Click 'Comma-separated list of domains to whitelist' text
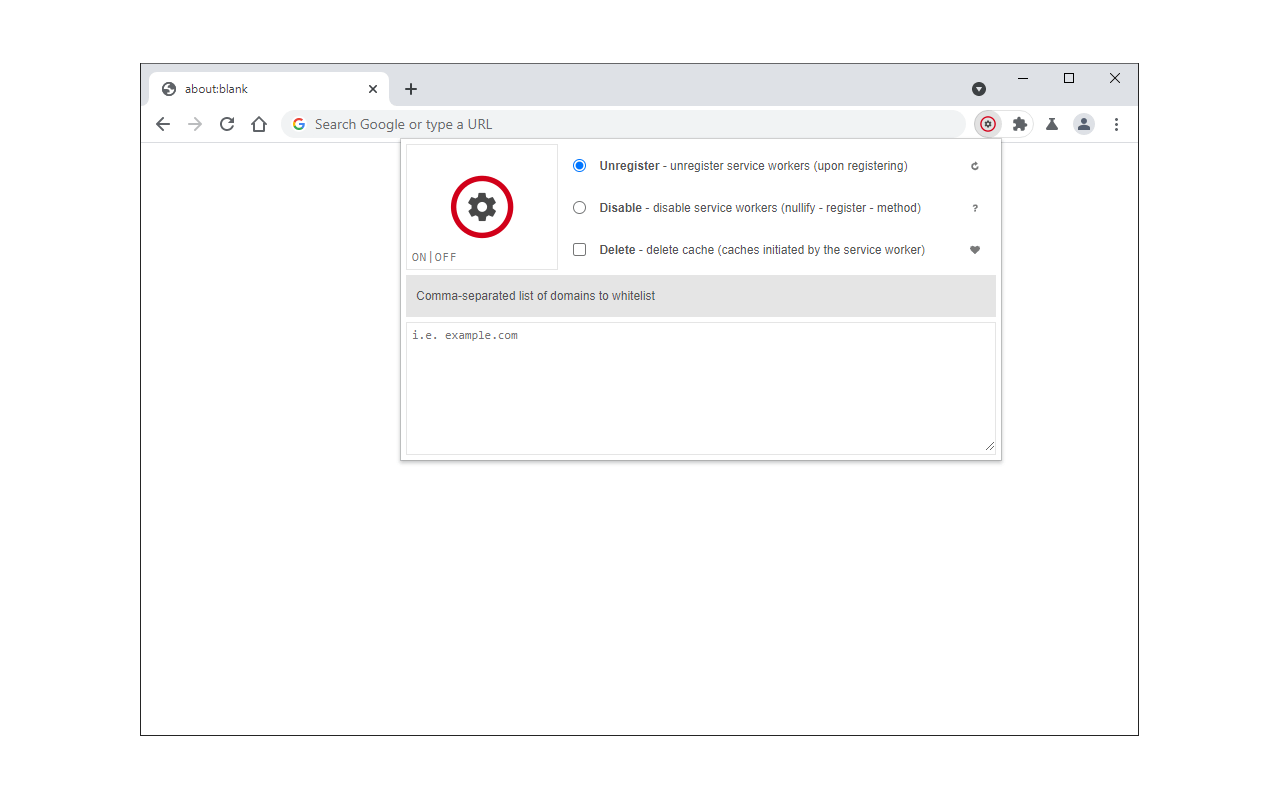1280x800 pixels. 536,296
